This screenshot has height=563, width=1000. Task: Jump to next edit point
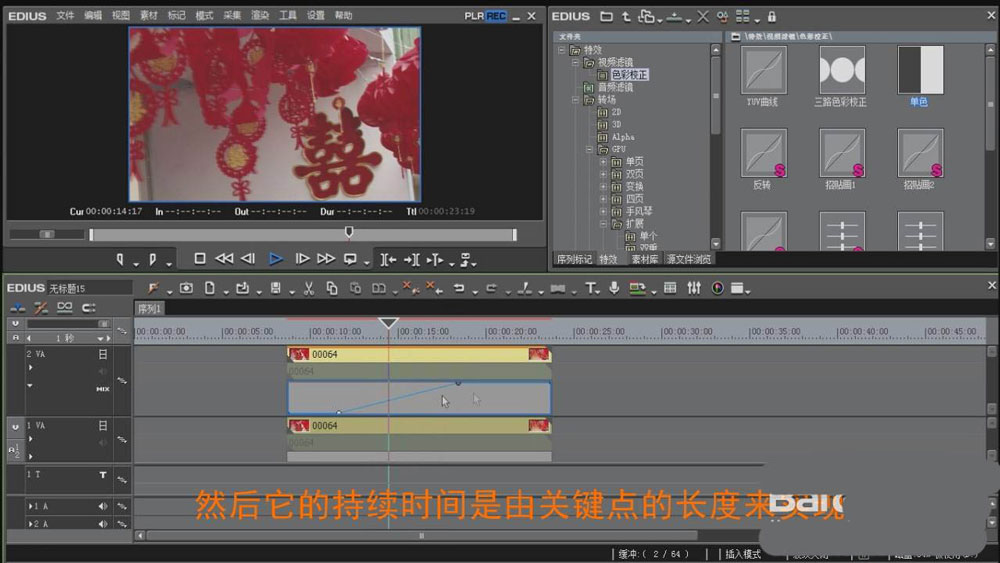(x=412, y=260)
